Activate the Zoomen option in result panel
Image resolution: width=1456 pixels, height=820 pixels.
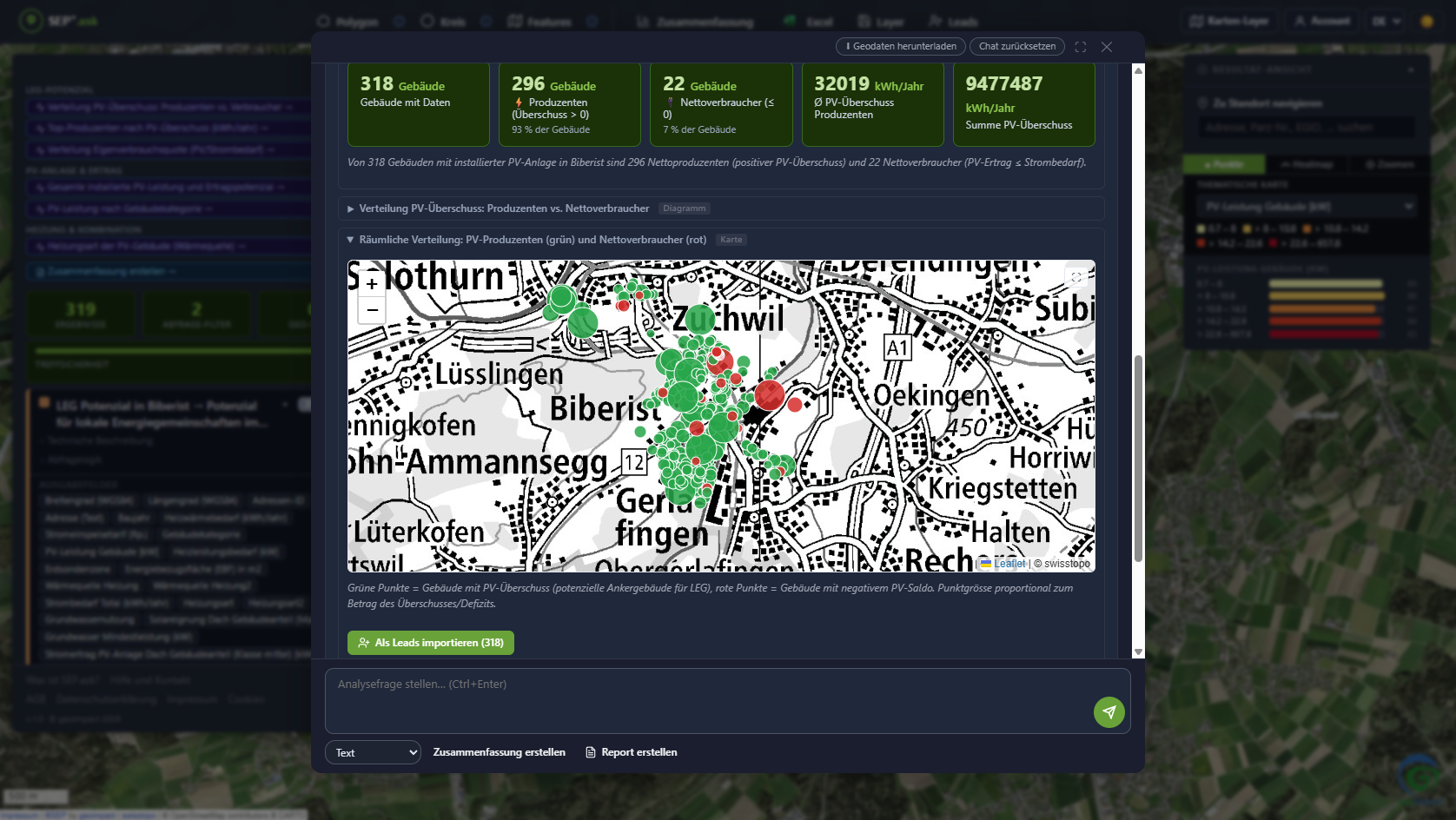[1389, 164]
